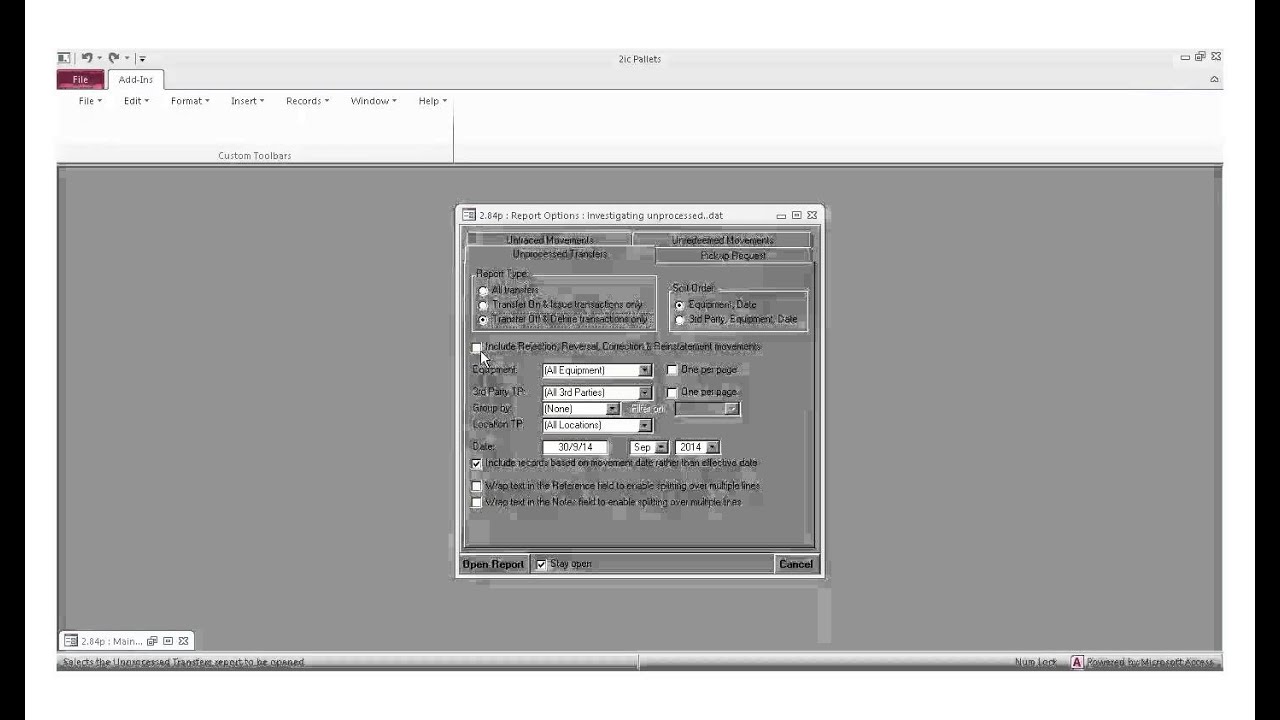Click the Custom Toolbars group label
Viewport: 1280px width, 720px height.
click(255, 156)
